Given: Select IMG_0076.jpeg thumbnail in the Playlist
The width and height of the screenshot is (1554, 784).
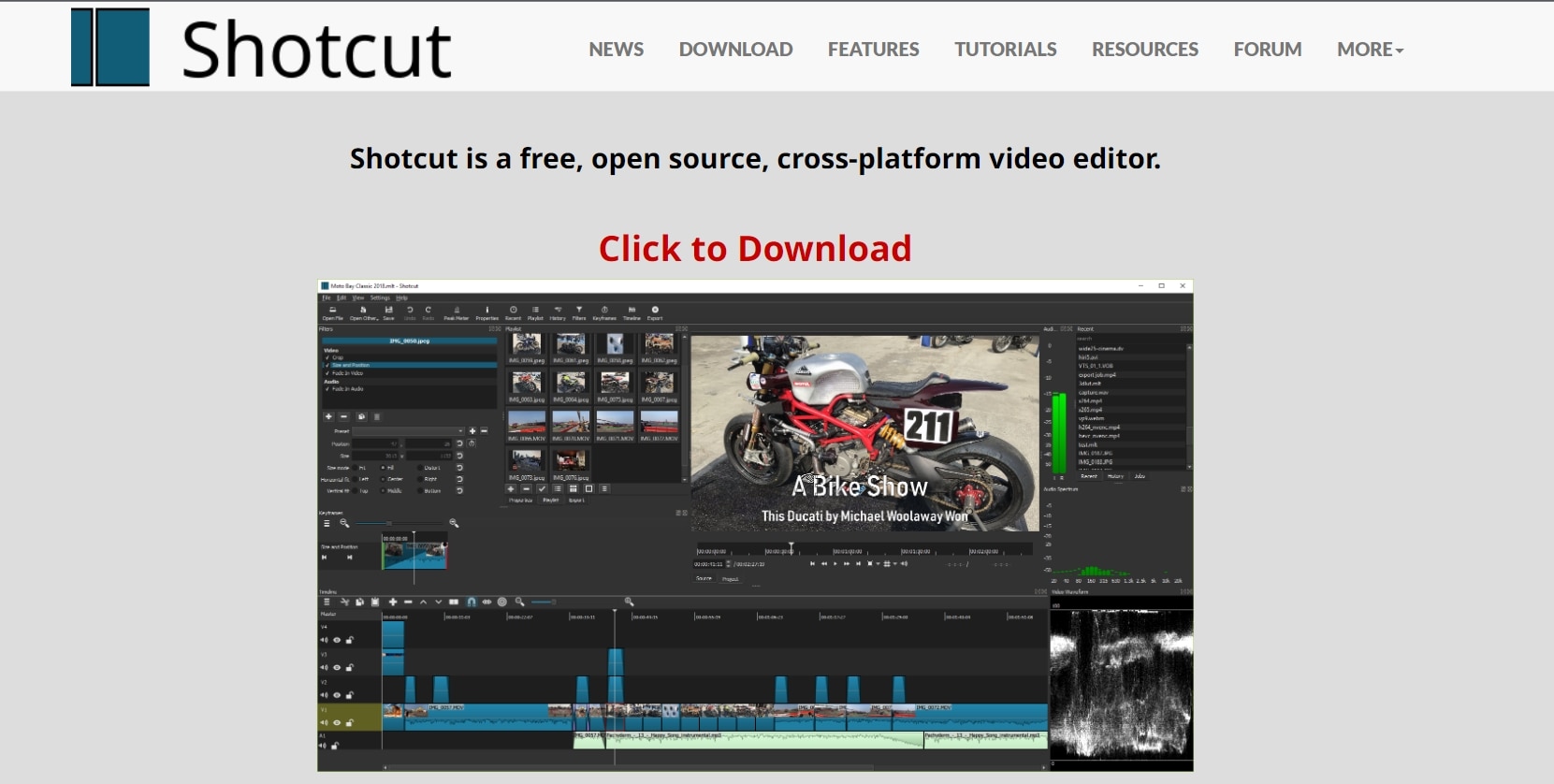Looking at the screenshot, I should 571,464.
